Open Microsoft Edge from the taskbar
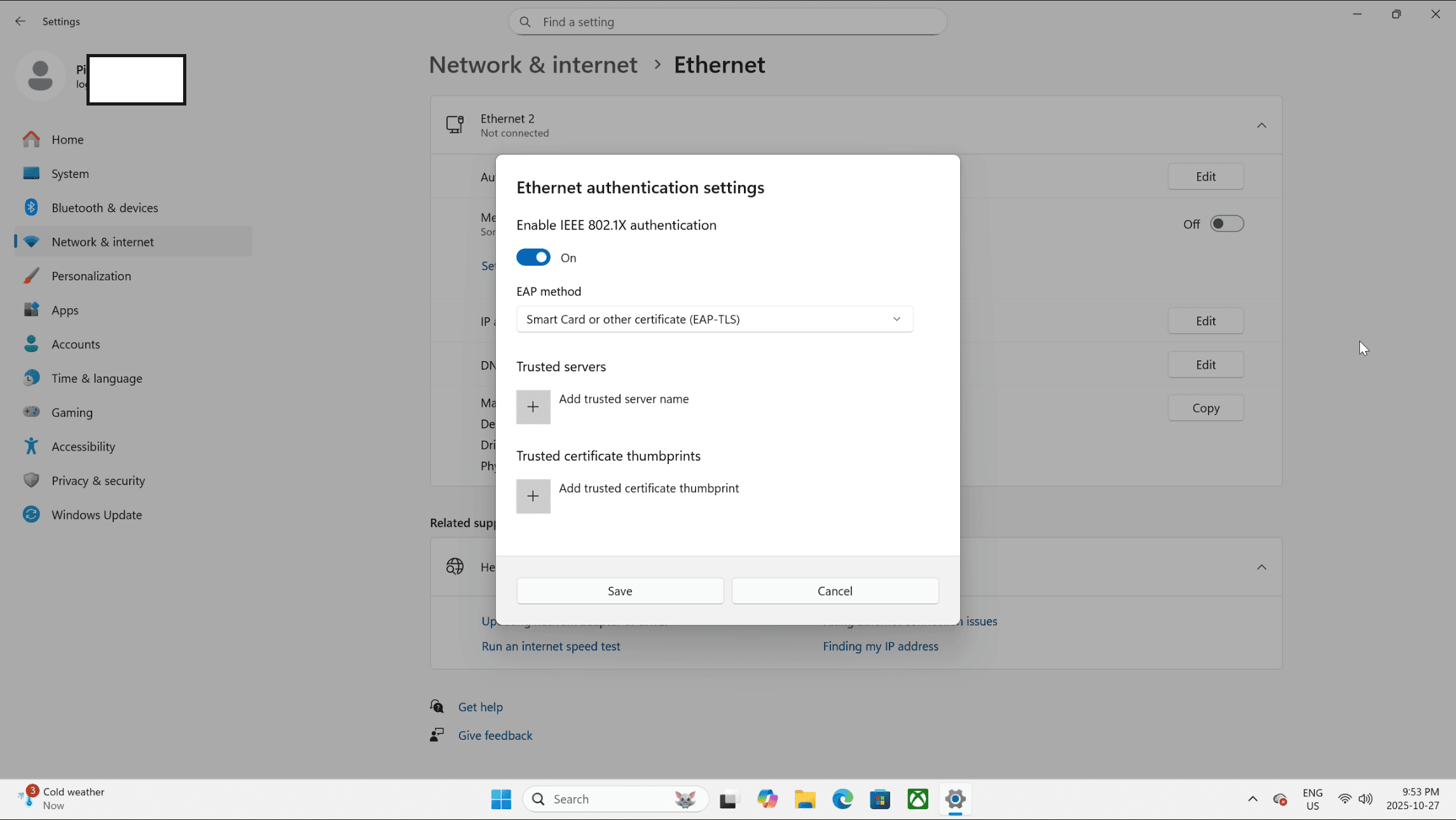The image size is (1456, 820). pyautogui.click(x=842, y=799)
